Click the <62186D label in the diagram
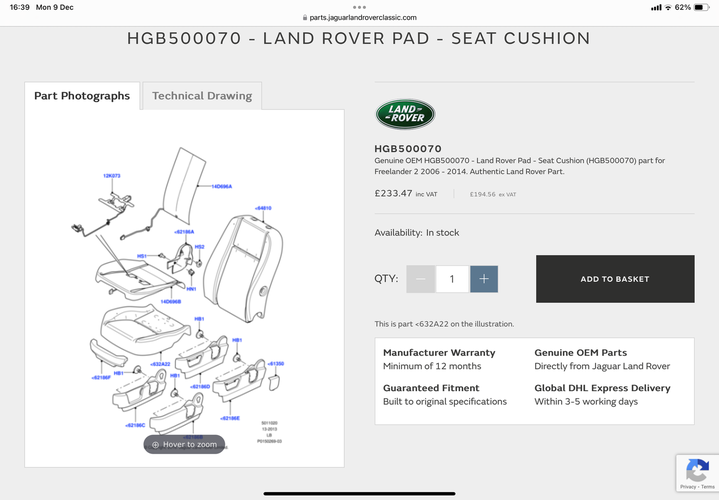The image size is (719, 500). coord(200,386)
